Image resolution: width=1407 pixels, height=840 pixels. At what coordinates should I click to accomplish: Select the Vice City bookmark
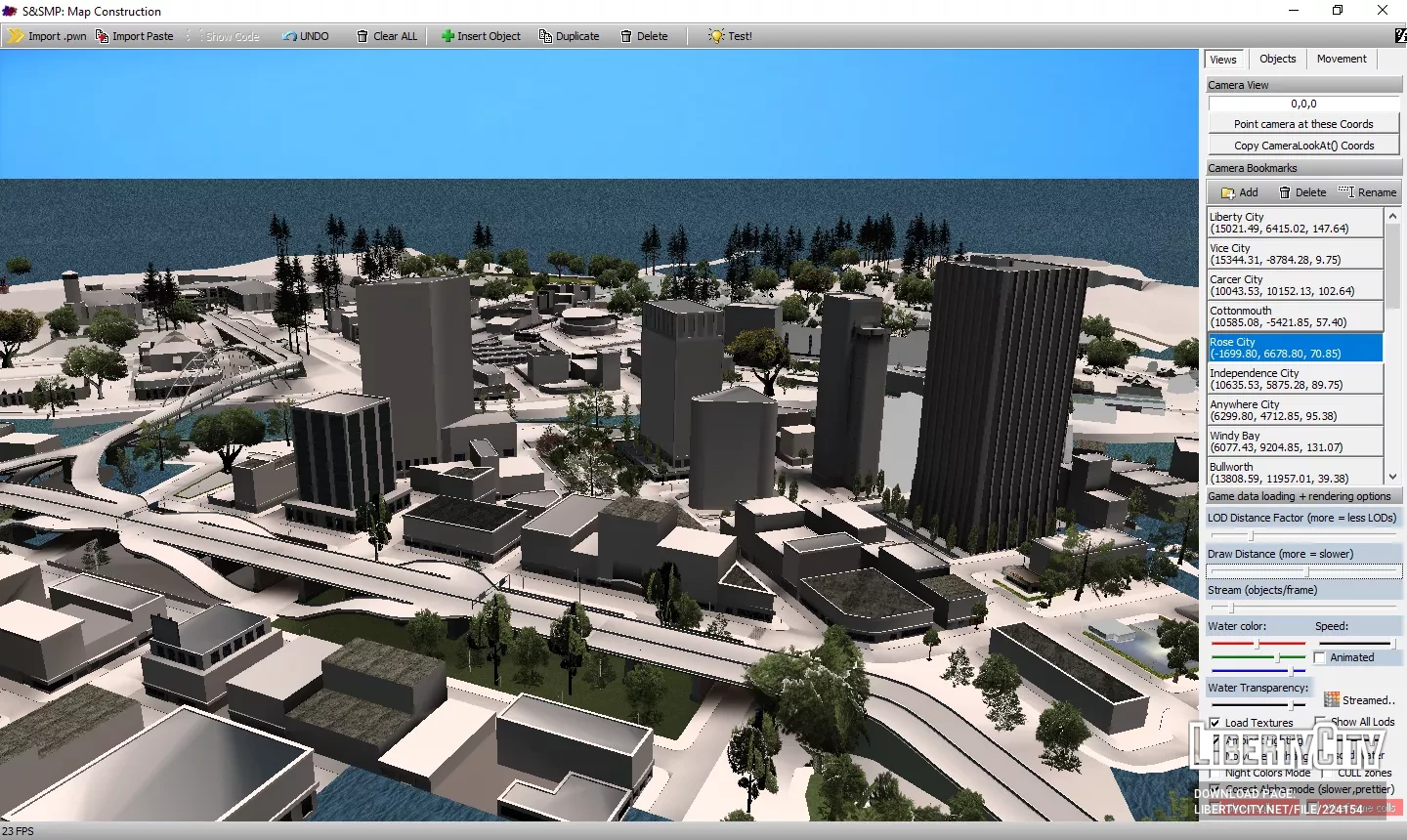[x=1296, y=254]
